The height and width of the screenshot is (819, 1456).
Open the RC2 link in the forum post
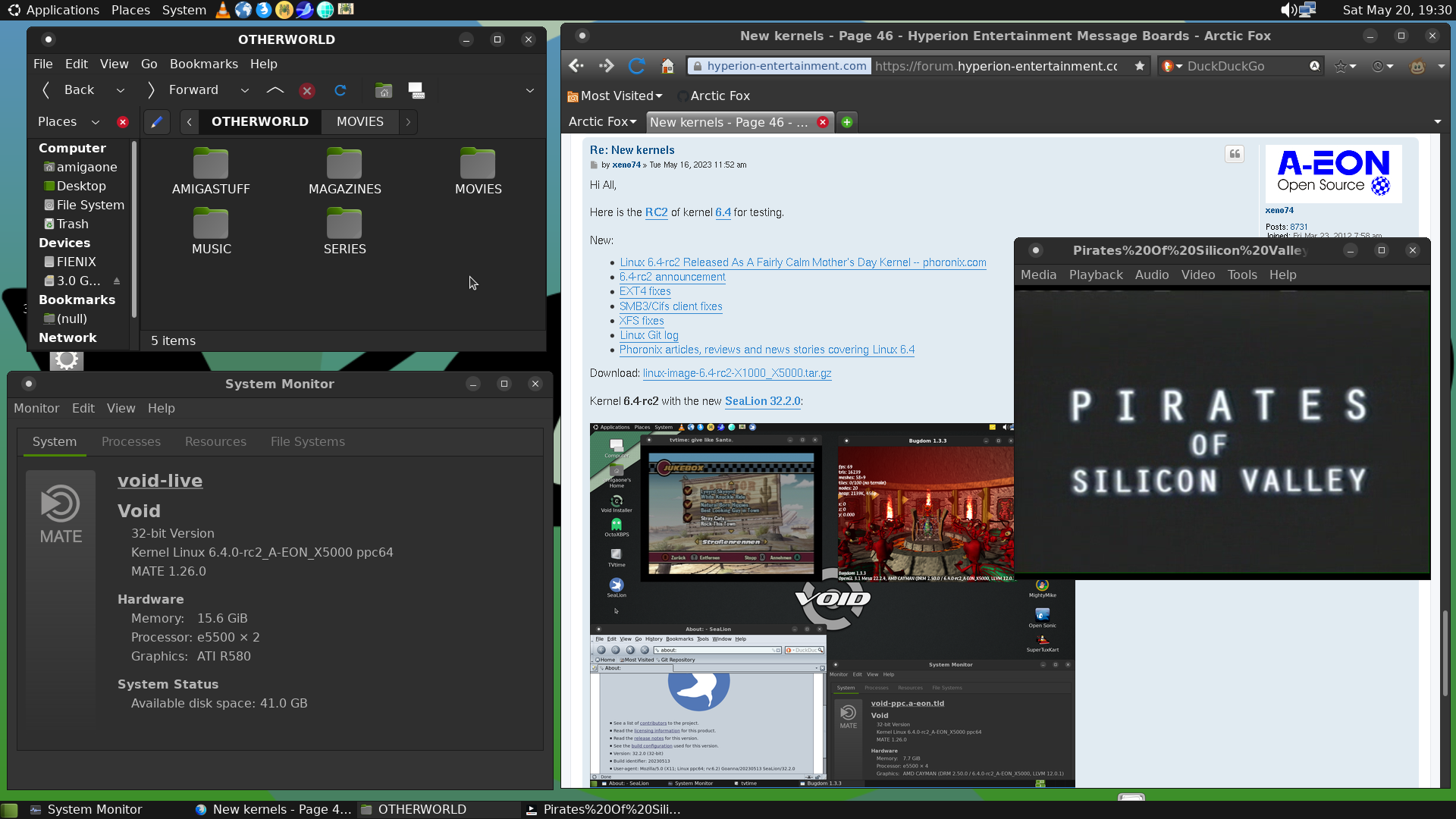(x=656, y=213)
